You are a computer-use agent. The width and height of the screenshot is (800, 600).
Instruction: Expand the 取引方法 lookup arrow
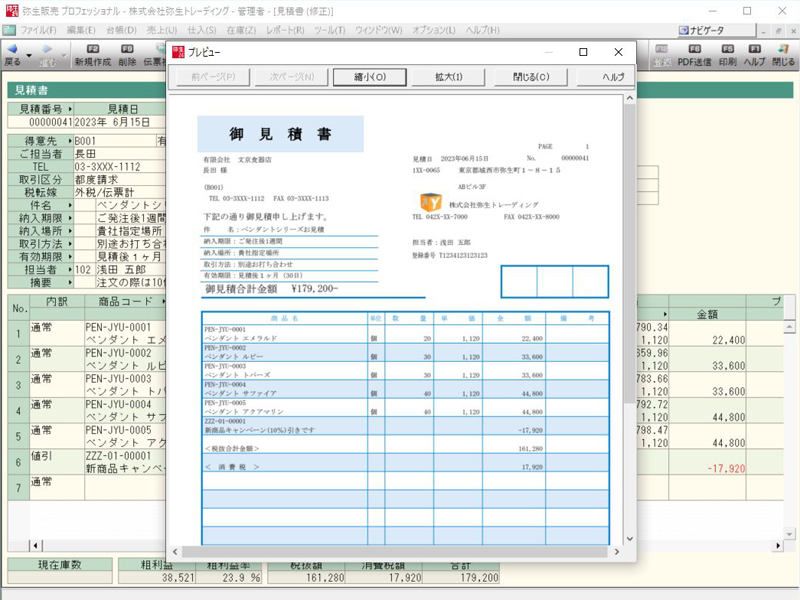click(70, 244)
